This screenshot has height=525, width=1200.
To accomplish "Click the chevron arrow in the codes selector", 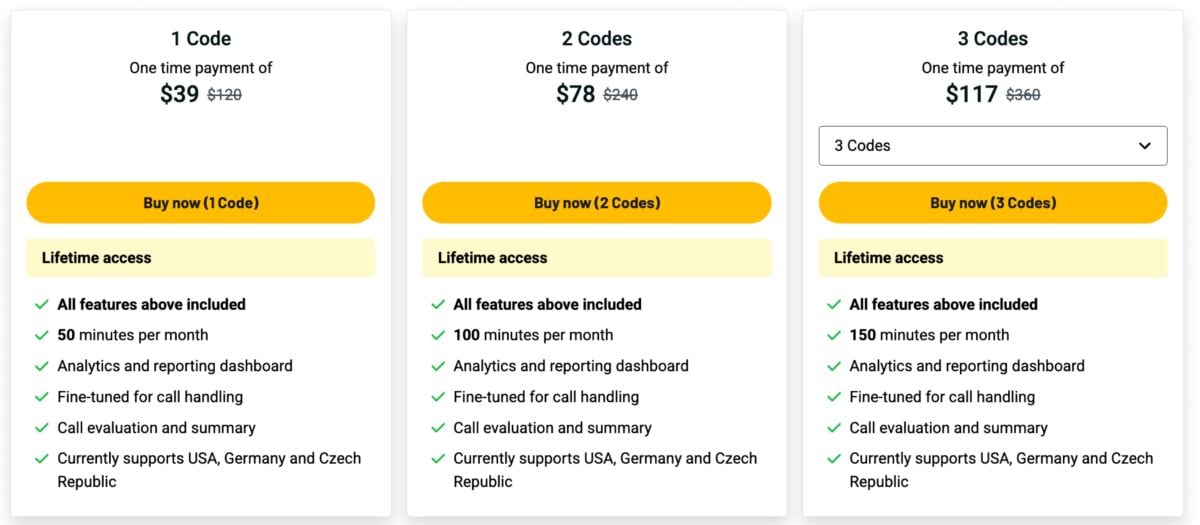I will (1145, 146).
